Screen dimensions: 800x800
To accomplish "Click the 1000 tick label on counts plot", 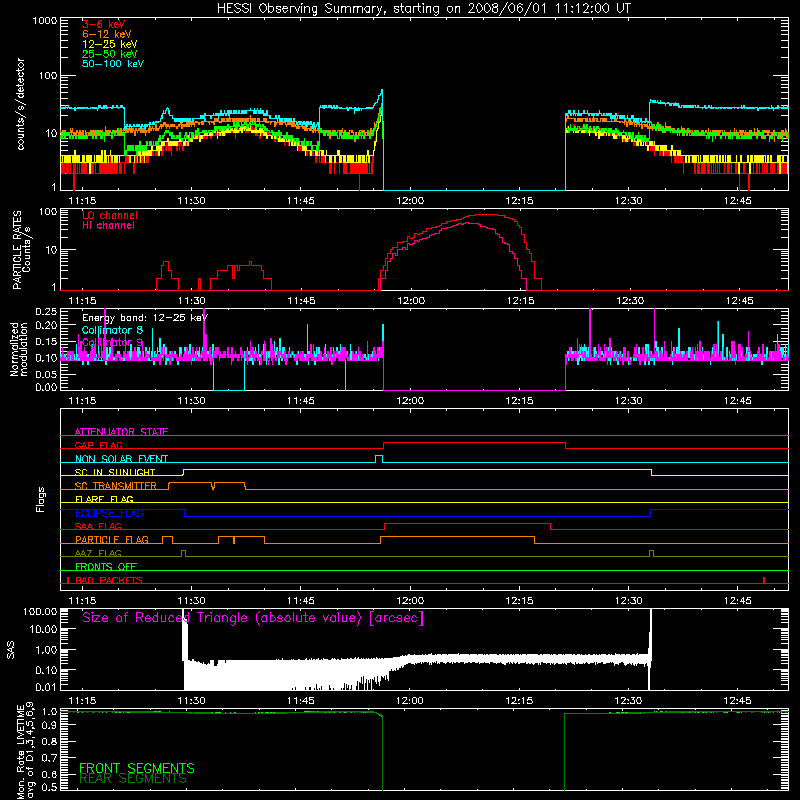I will [44, 21].
